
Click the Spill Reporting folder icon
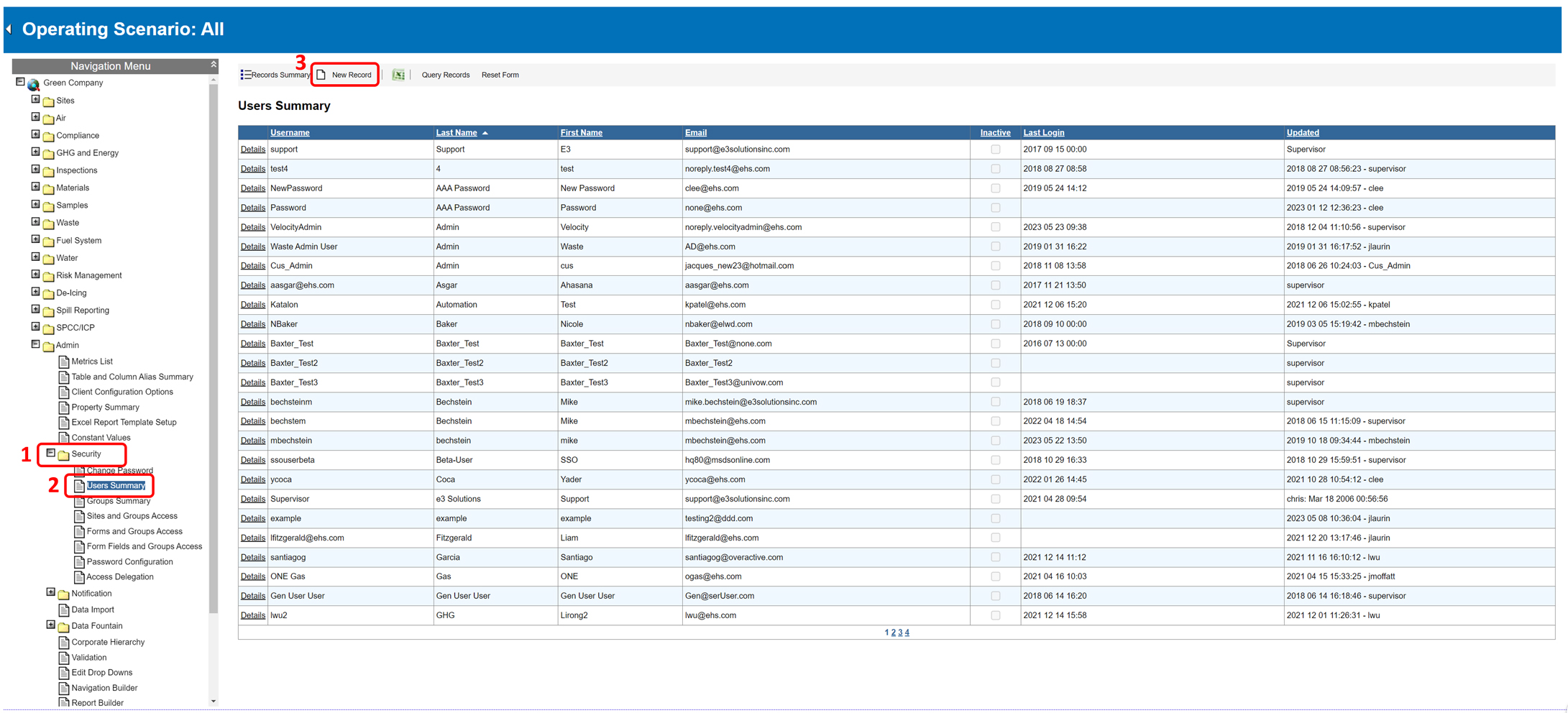49,311
